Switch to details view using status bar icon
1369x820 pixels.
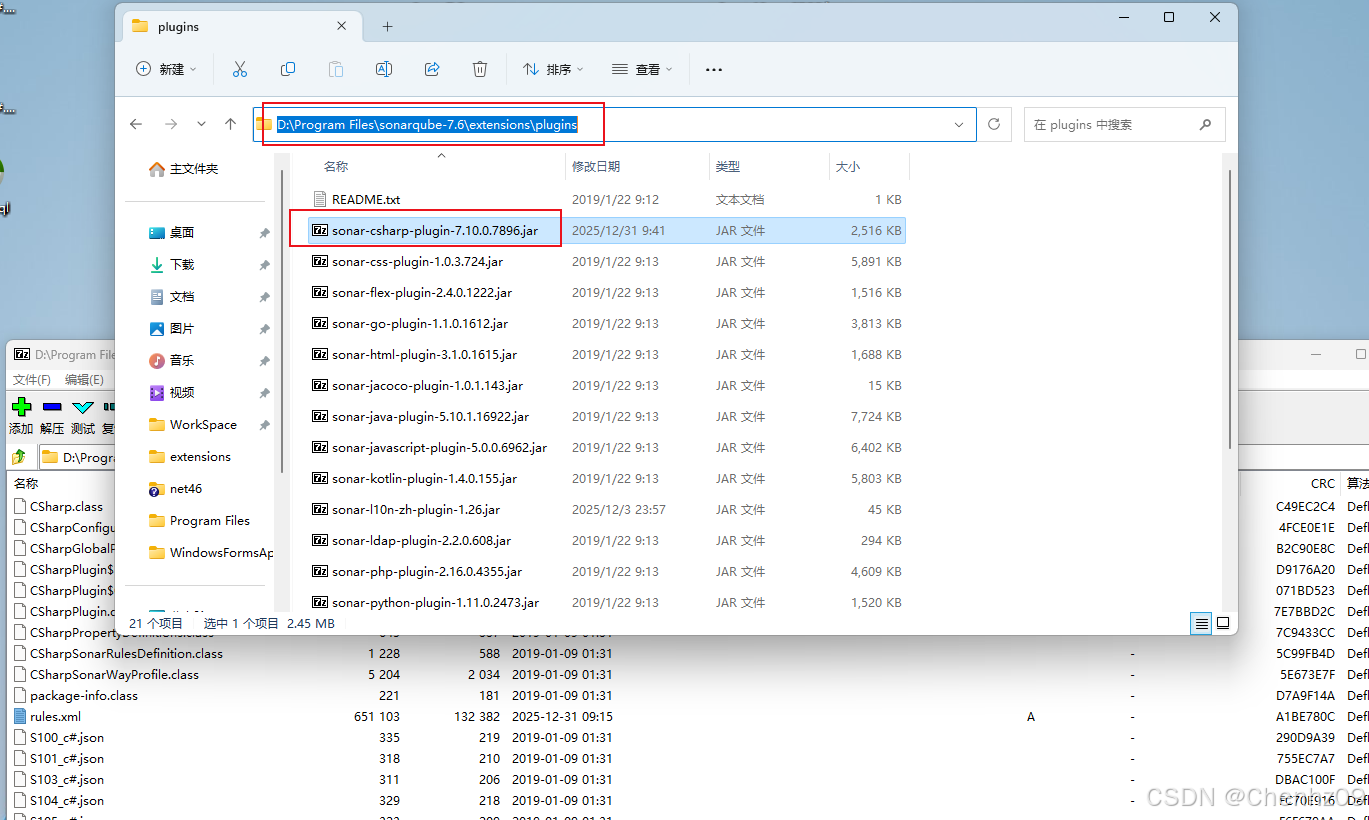[x=1201, y=623]
